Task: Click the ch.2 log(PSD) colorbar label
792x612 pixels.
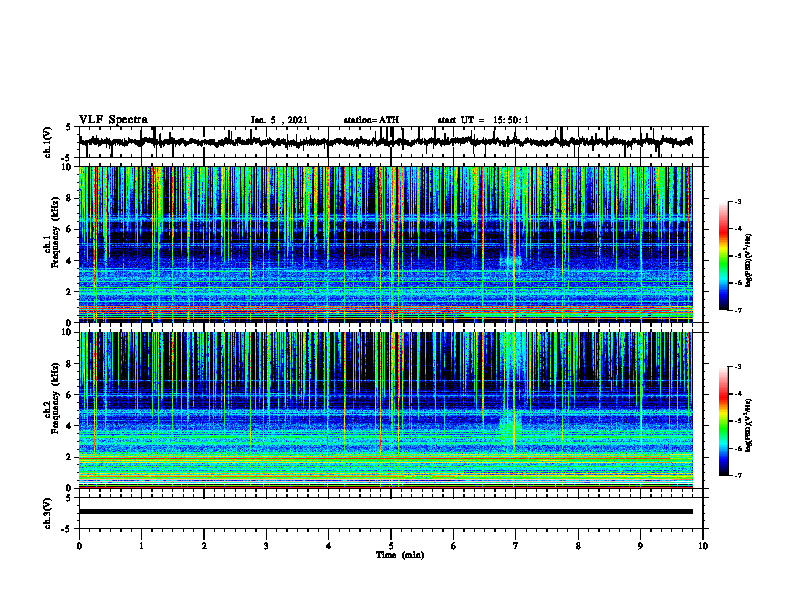Action: [749, 426]
